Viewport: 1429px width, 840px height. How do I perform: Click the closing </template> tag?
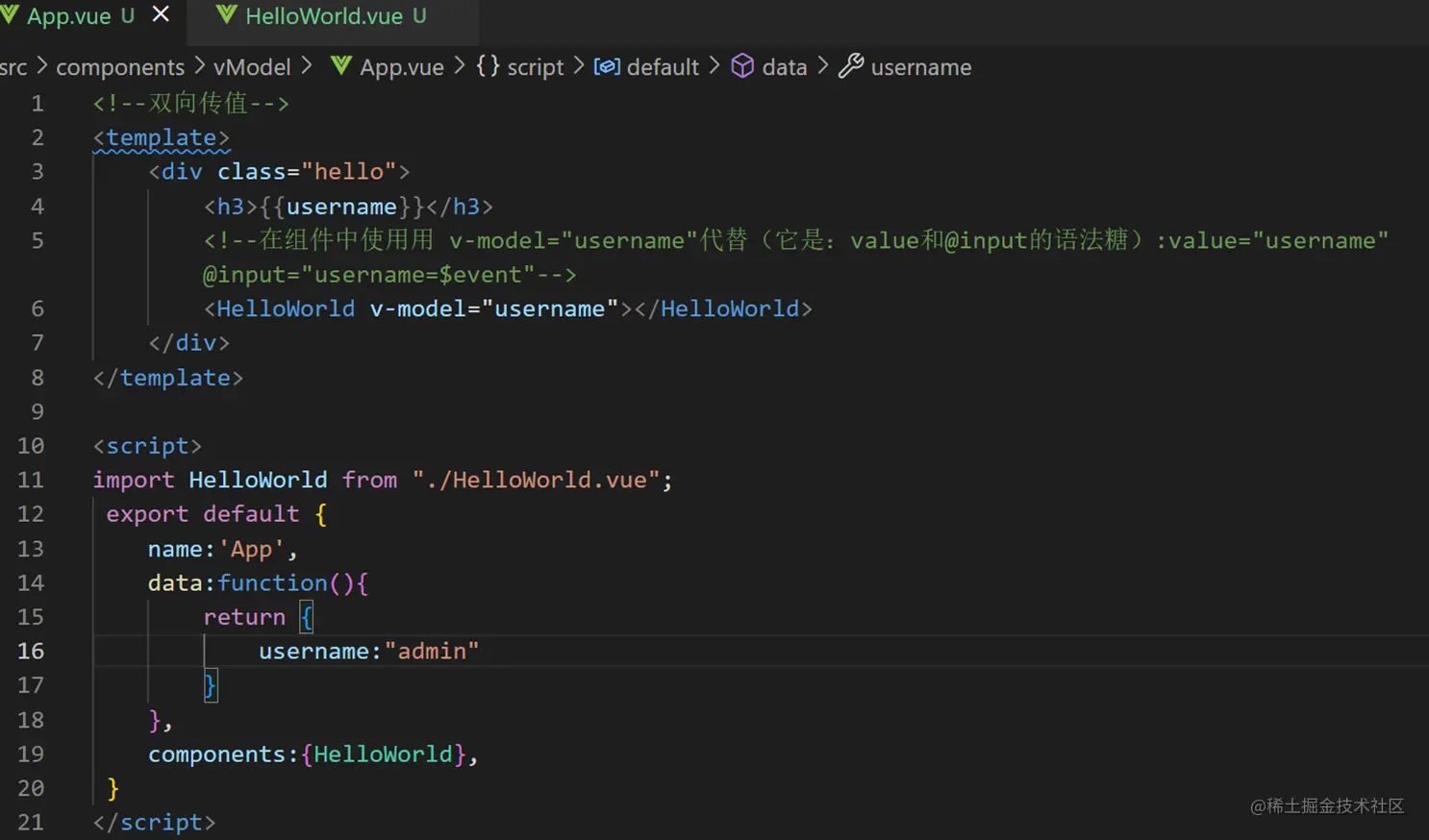click(x=168, y=378)
